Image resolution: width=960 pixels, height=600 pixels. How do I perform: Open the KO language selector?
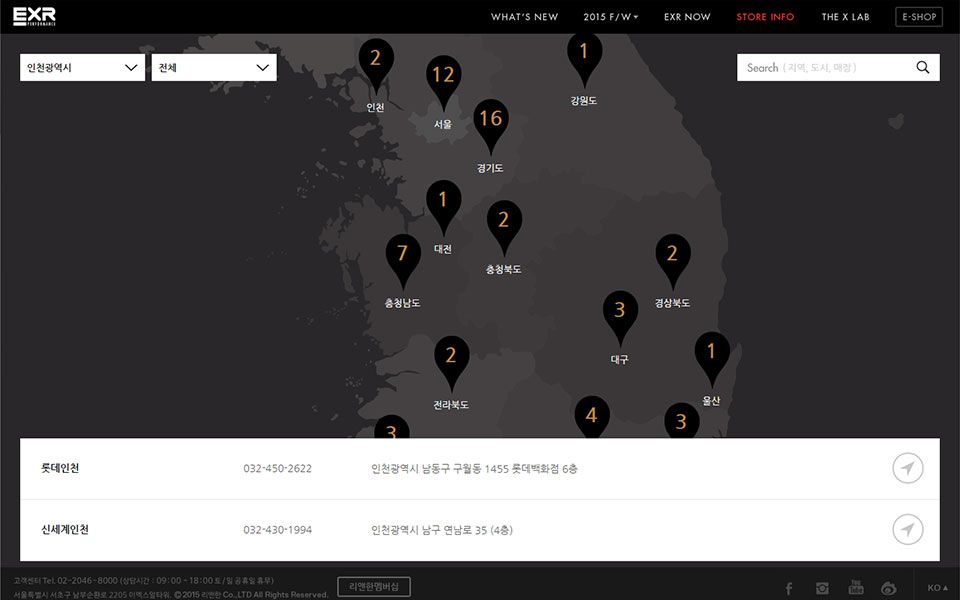[935, 588]
